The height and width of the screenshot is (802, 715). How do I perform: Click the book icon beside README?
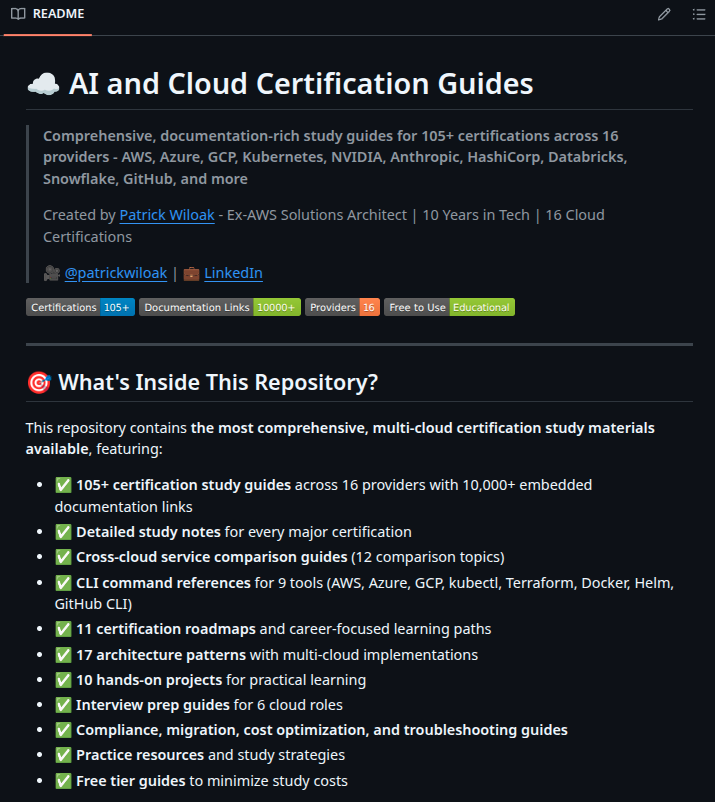click(x=18, y=14)
